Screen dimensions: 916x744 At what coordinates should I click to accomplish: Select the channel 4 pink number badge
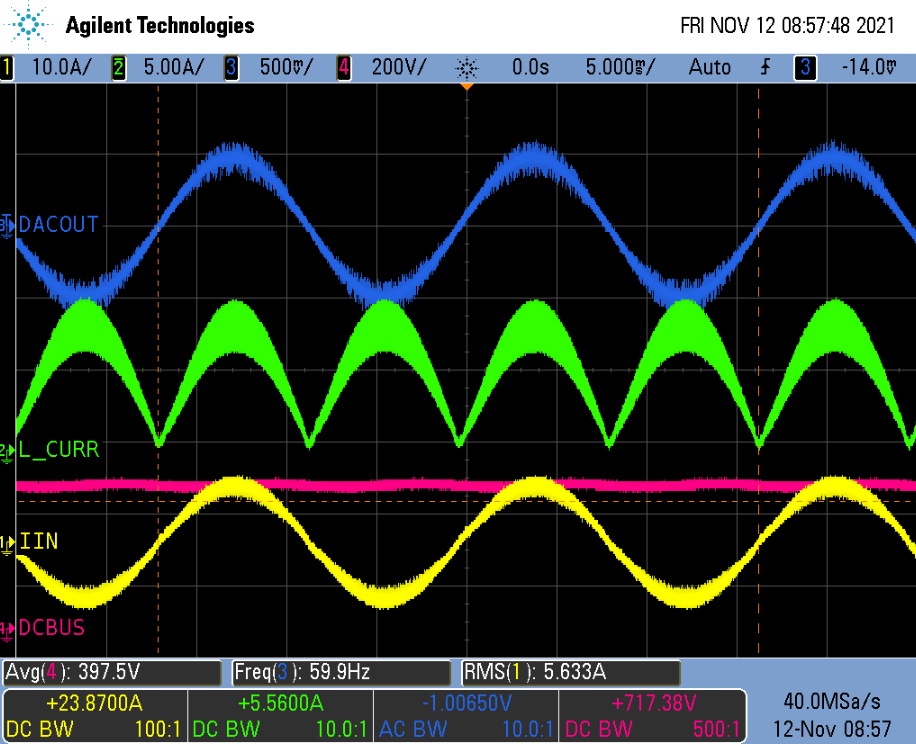click(x=344, y=68)
